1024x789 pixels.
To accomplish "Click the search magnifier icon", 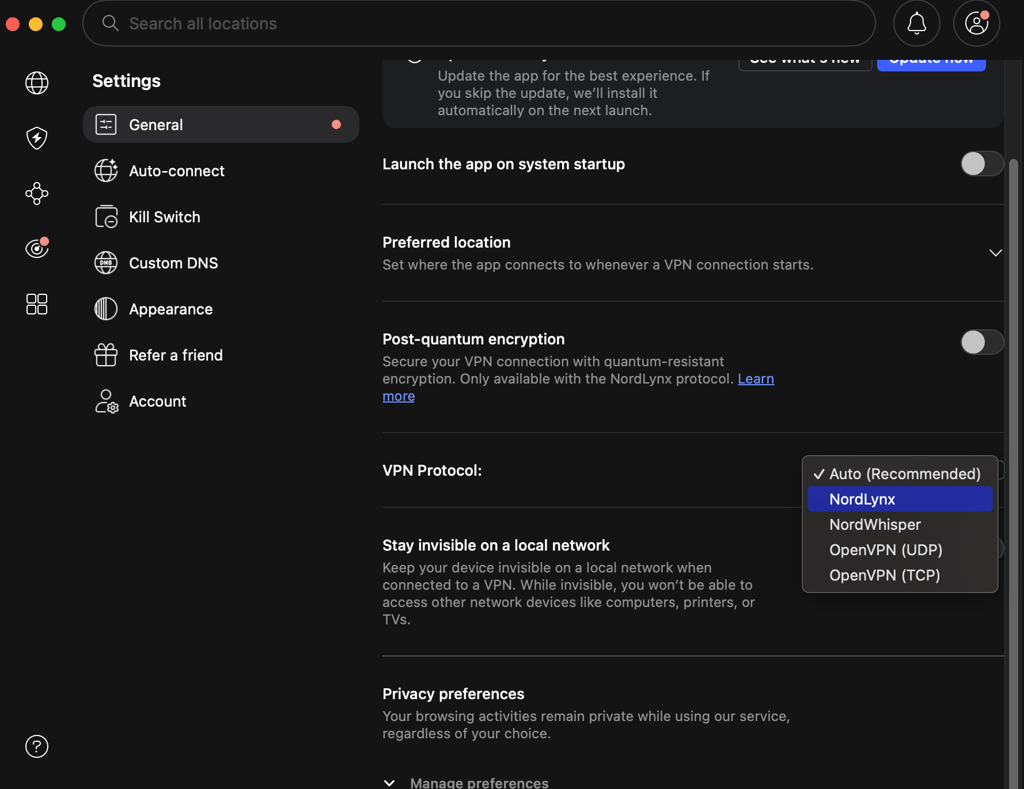I will click(x=110, y=24).
